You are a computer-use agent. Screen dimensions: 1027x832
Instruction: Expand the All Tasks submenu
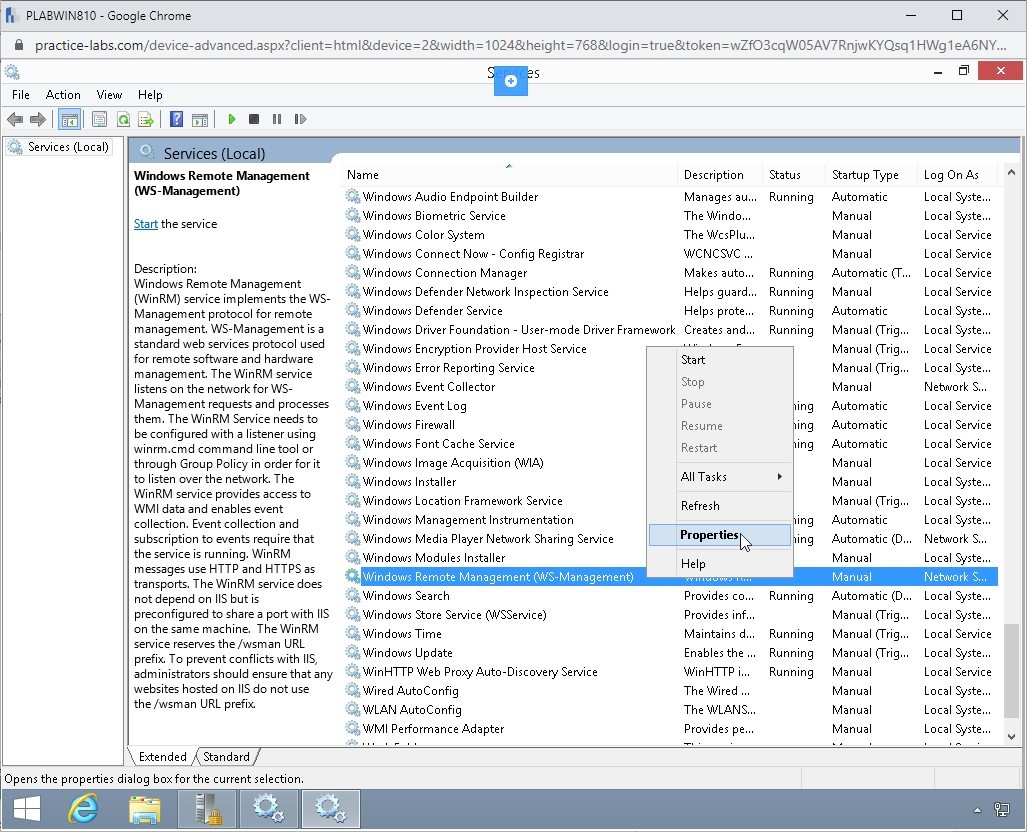click(x=720, y=477)
